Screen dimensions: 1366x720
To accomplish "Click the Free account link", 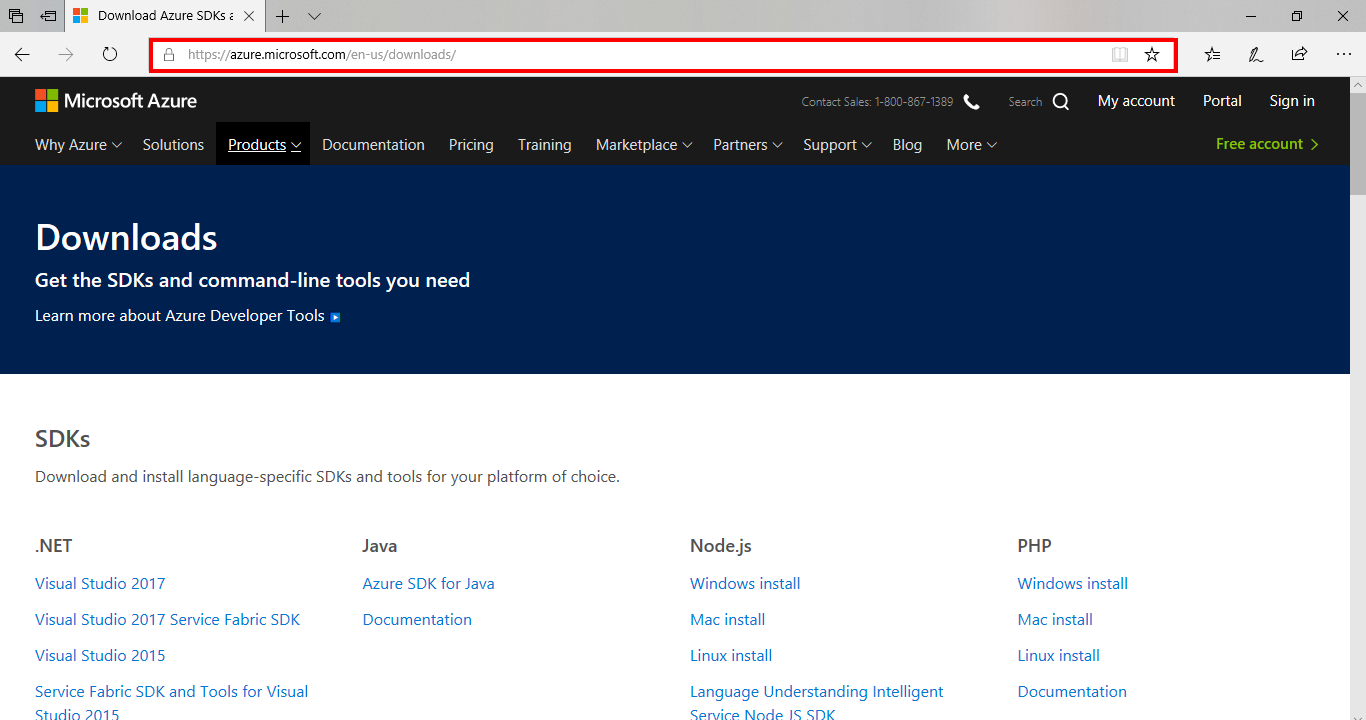I will click(1259, 144).
